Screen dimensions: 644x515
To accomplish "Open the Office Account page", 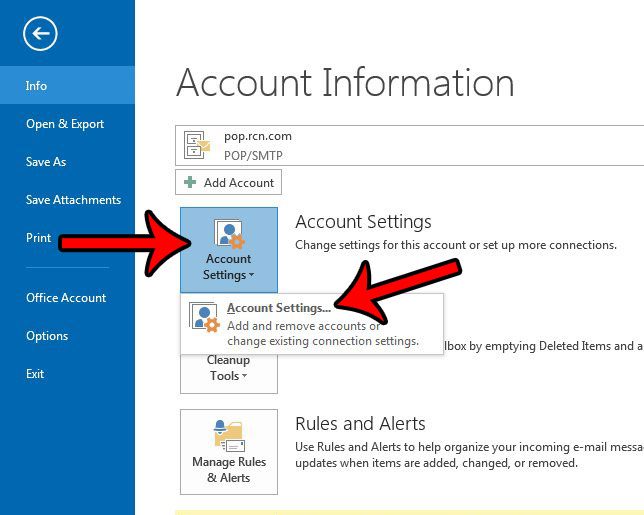I will [x=66, y=298].
